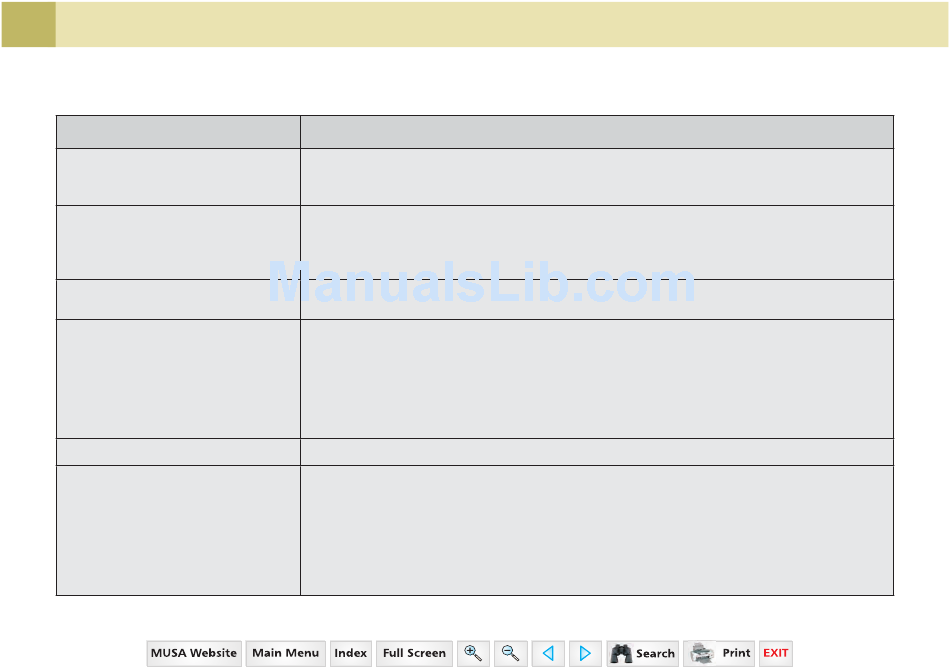Go to the Main Menu
Screen dimensions: 950x671
pyautogui.click(x=285, y=653)
